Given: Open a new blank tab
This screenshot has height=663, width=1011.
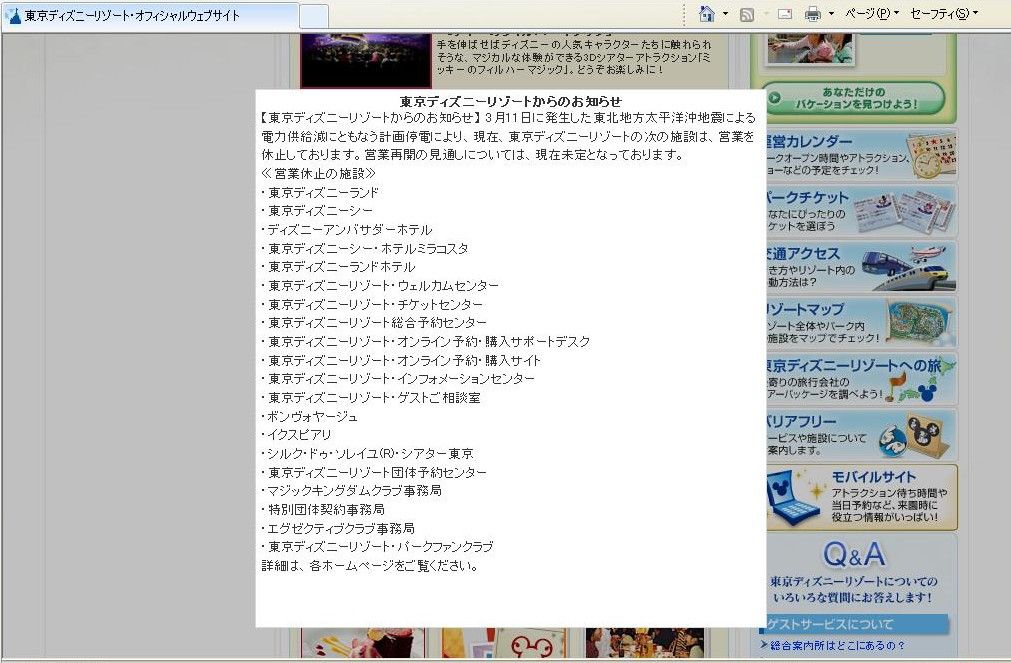Looking at the screenshot, I should pos(314,17).
